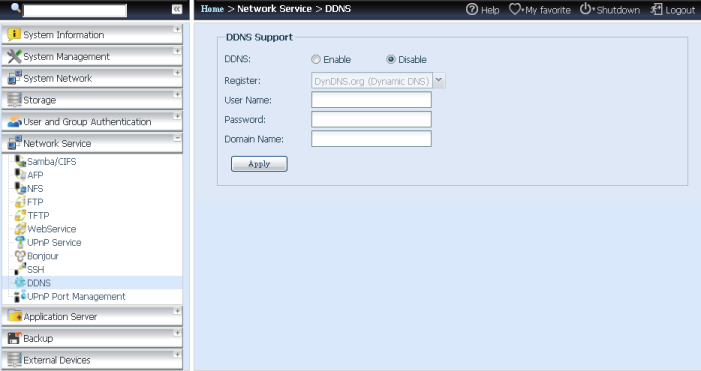
Task: Collapse the sidebar with double-arrow button
Action: coord(177,9)
